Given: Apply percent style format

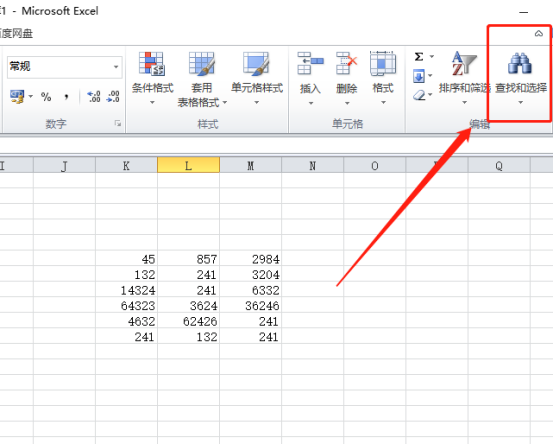Looking at the screenshot, I should [46, 96].
